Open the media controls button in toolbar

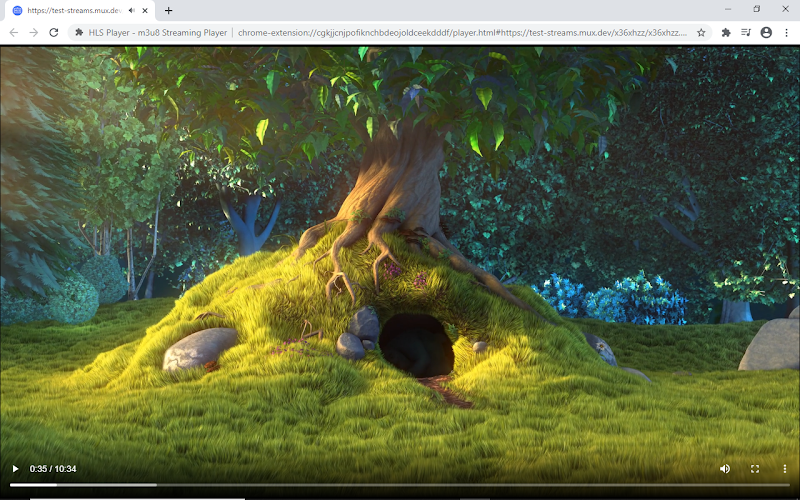pos(746,33)
